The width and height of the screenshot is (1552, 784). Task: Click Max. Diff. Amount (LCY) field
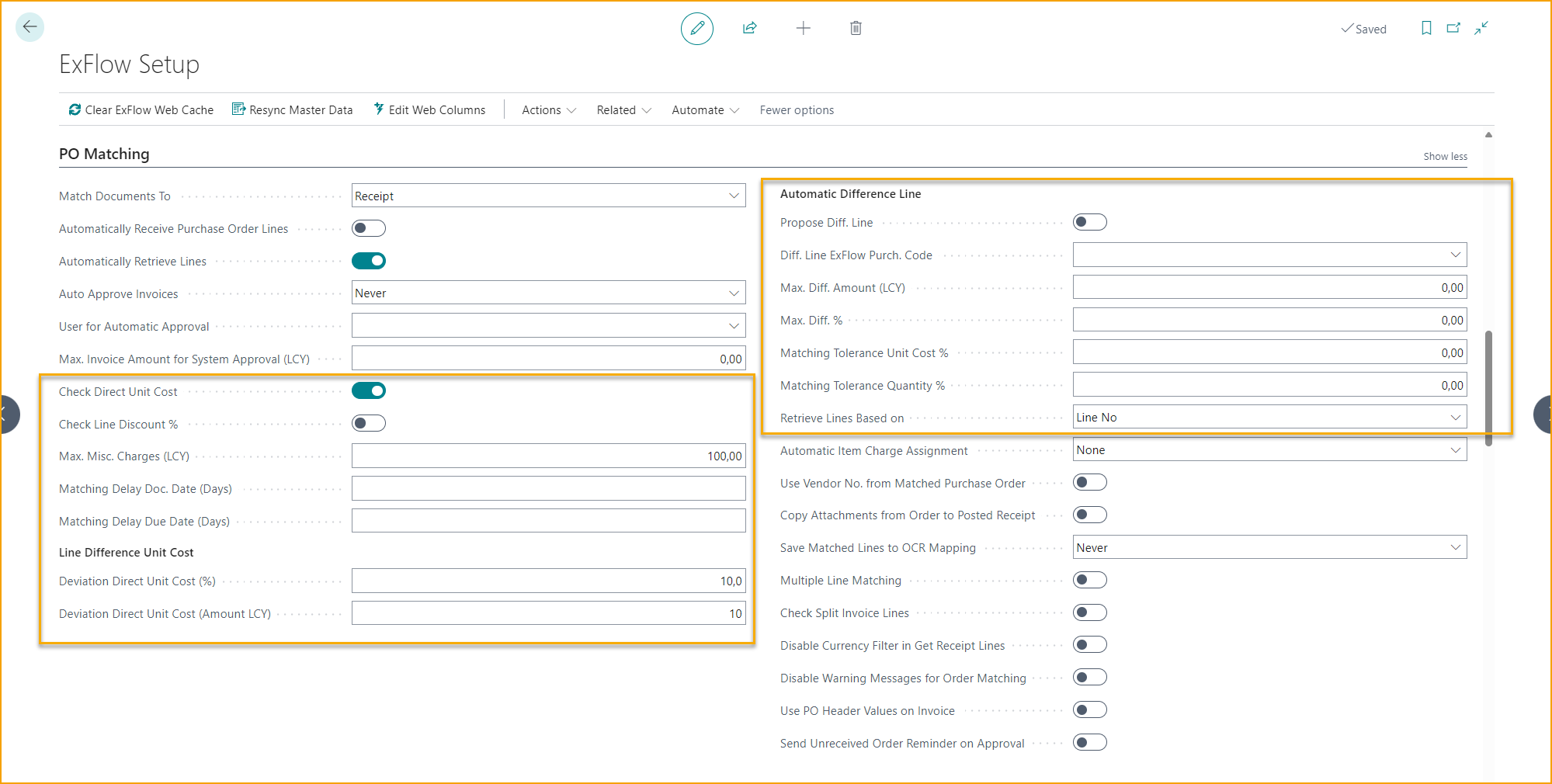(1269, 287)
